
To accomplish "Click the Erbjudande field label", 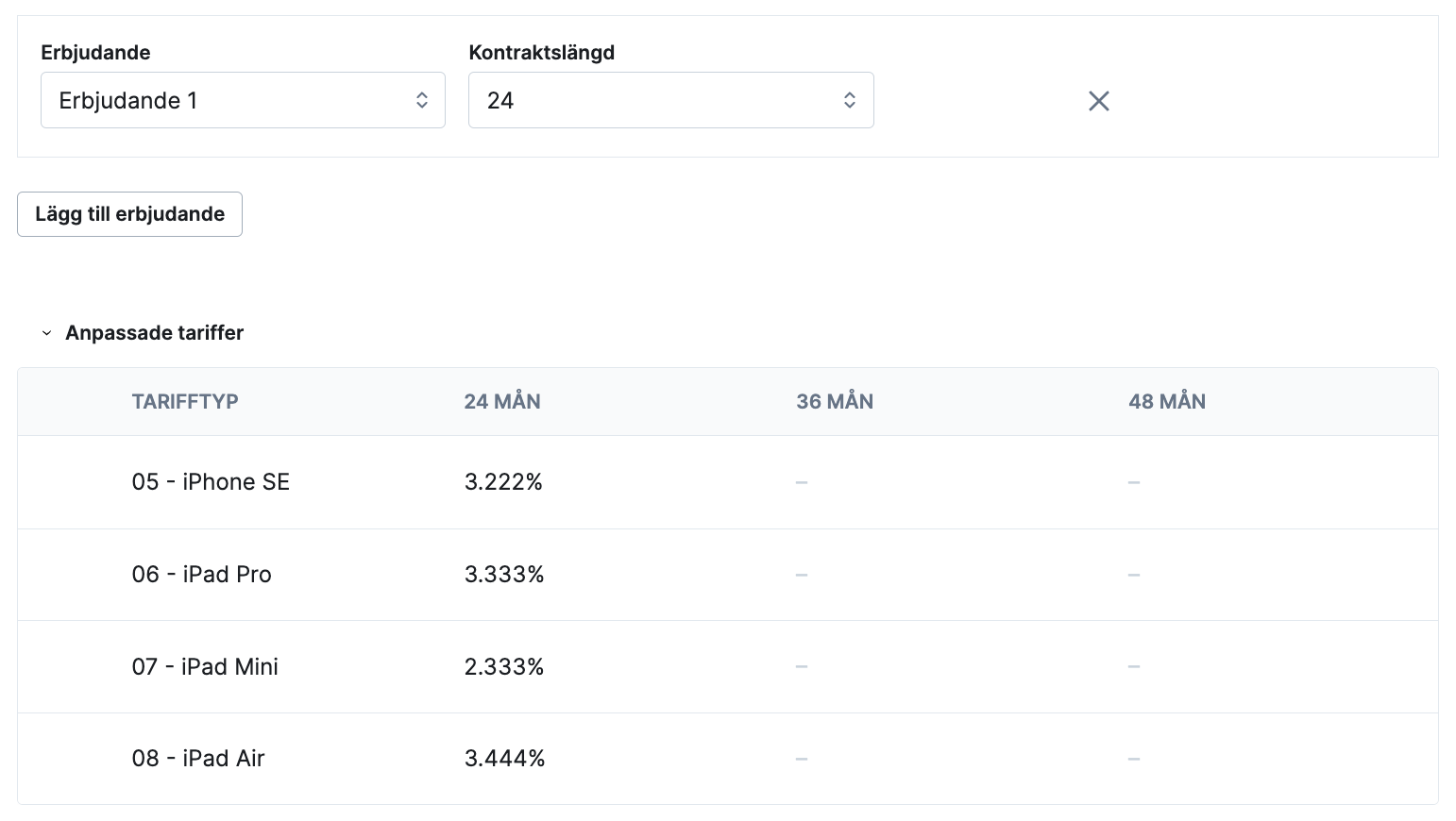I will tap(95, 53).
